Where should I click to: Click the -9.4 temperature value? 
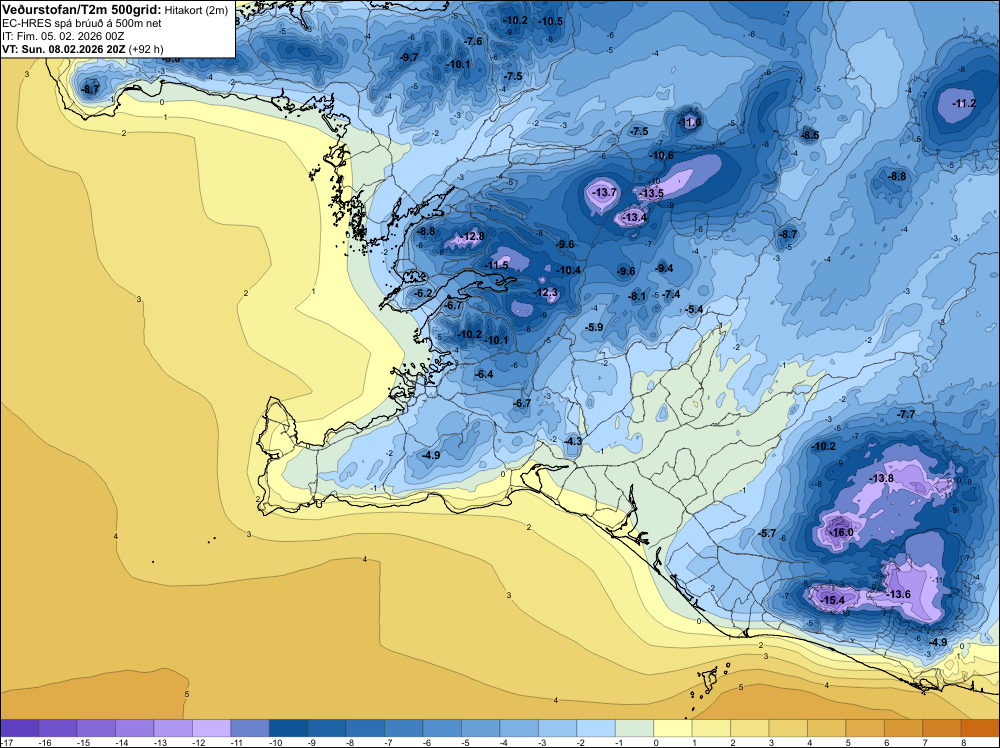point(664,268)
